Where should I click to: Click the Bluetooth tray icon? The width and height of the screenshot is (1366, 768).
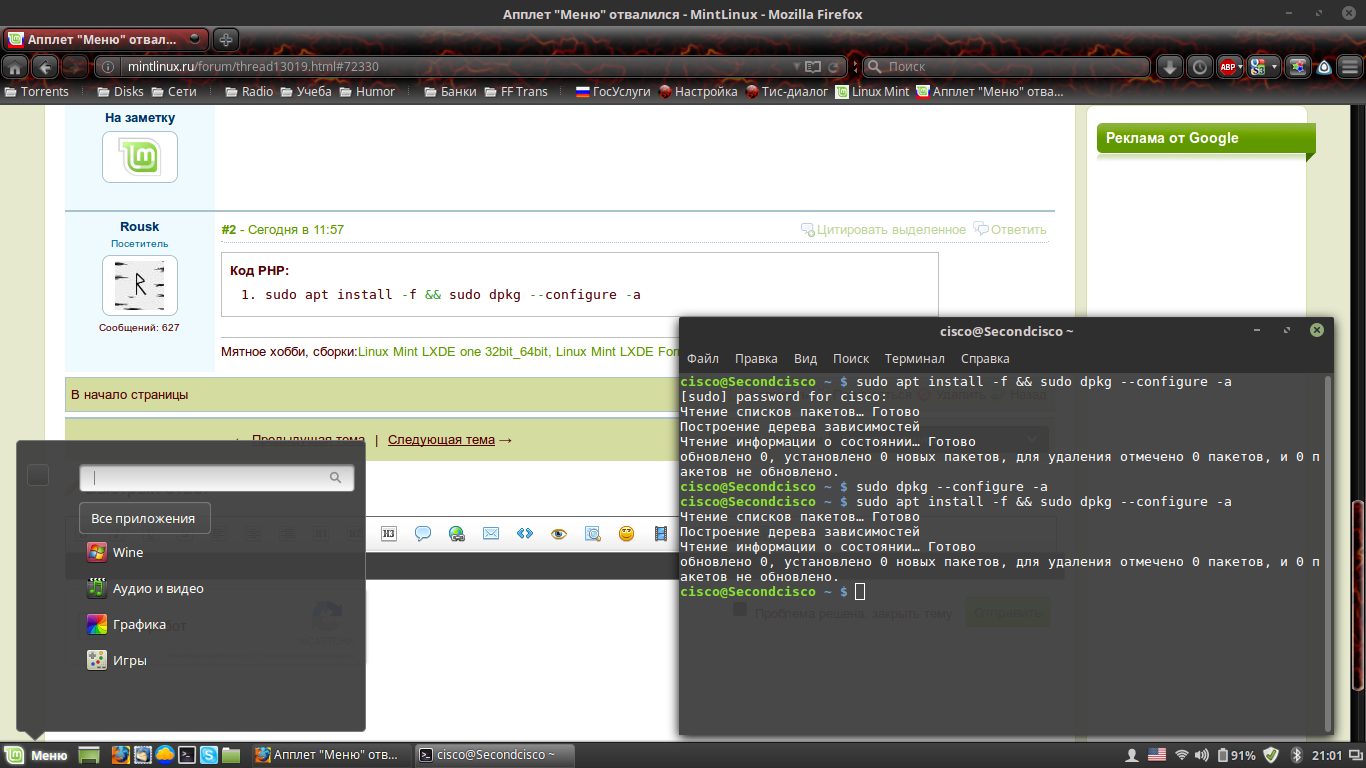pos(1296,755)
